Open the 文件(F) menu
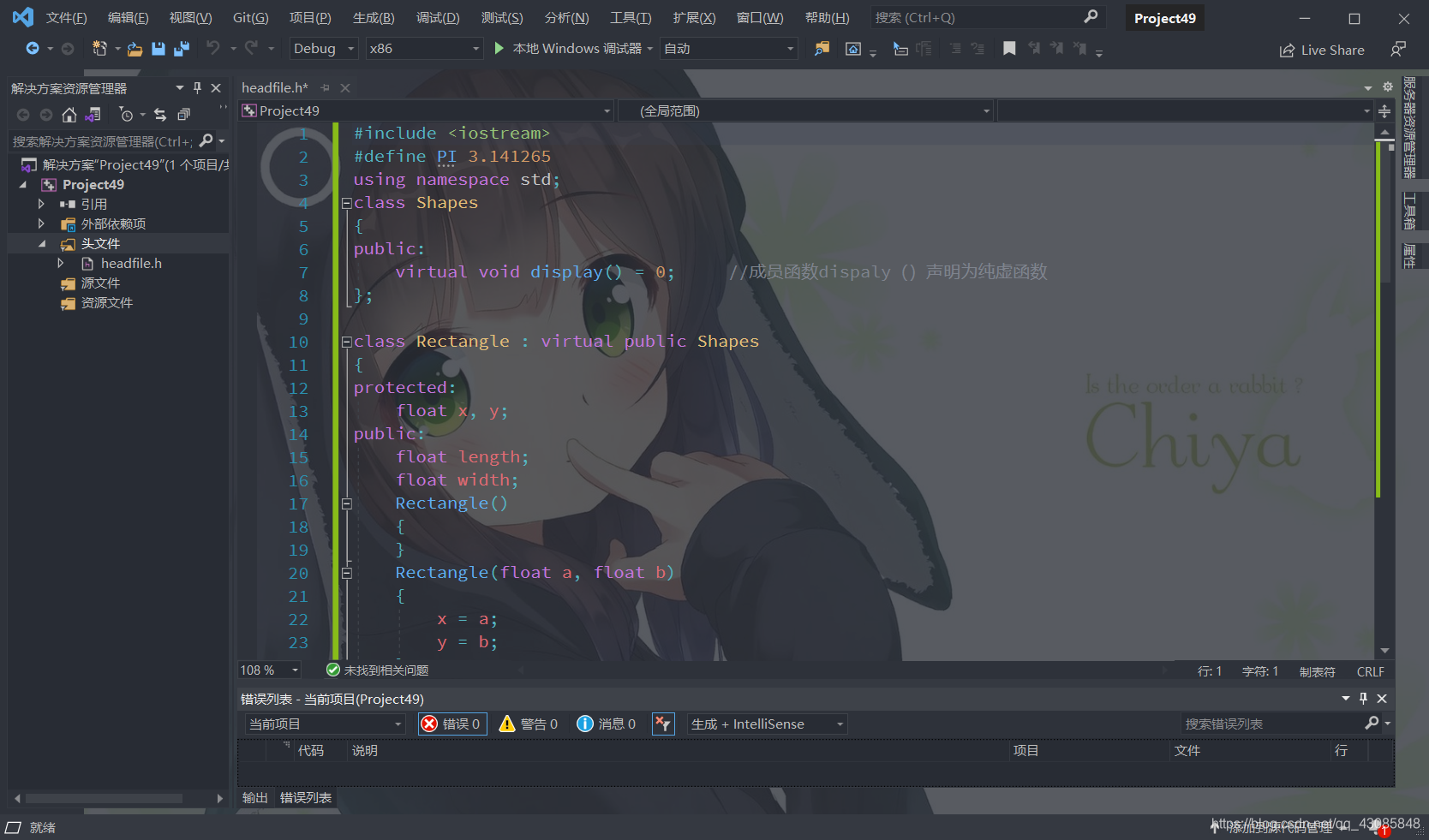 point(66,18)
